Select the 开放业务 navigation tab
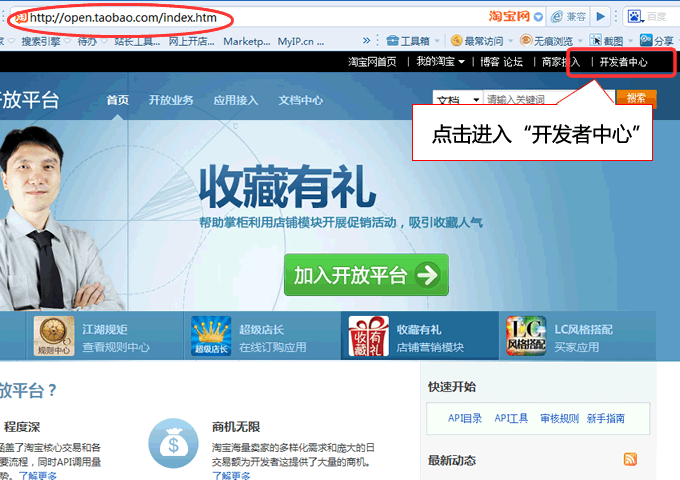This screenshot has width=680, height=480. 171,100
